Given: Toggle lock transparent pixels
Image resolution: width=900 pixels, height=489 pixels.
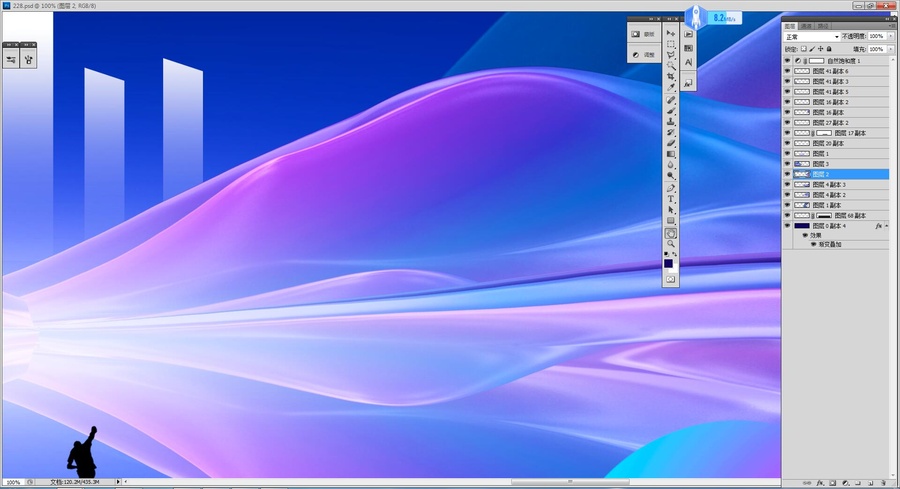Looking at the screenshot, I should (x=804, y=49).
